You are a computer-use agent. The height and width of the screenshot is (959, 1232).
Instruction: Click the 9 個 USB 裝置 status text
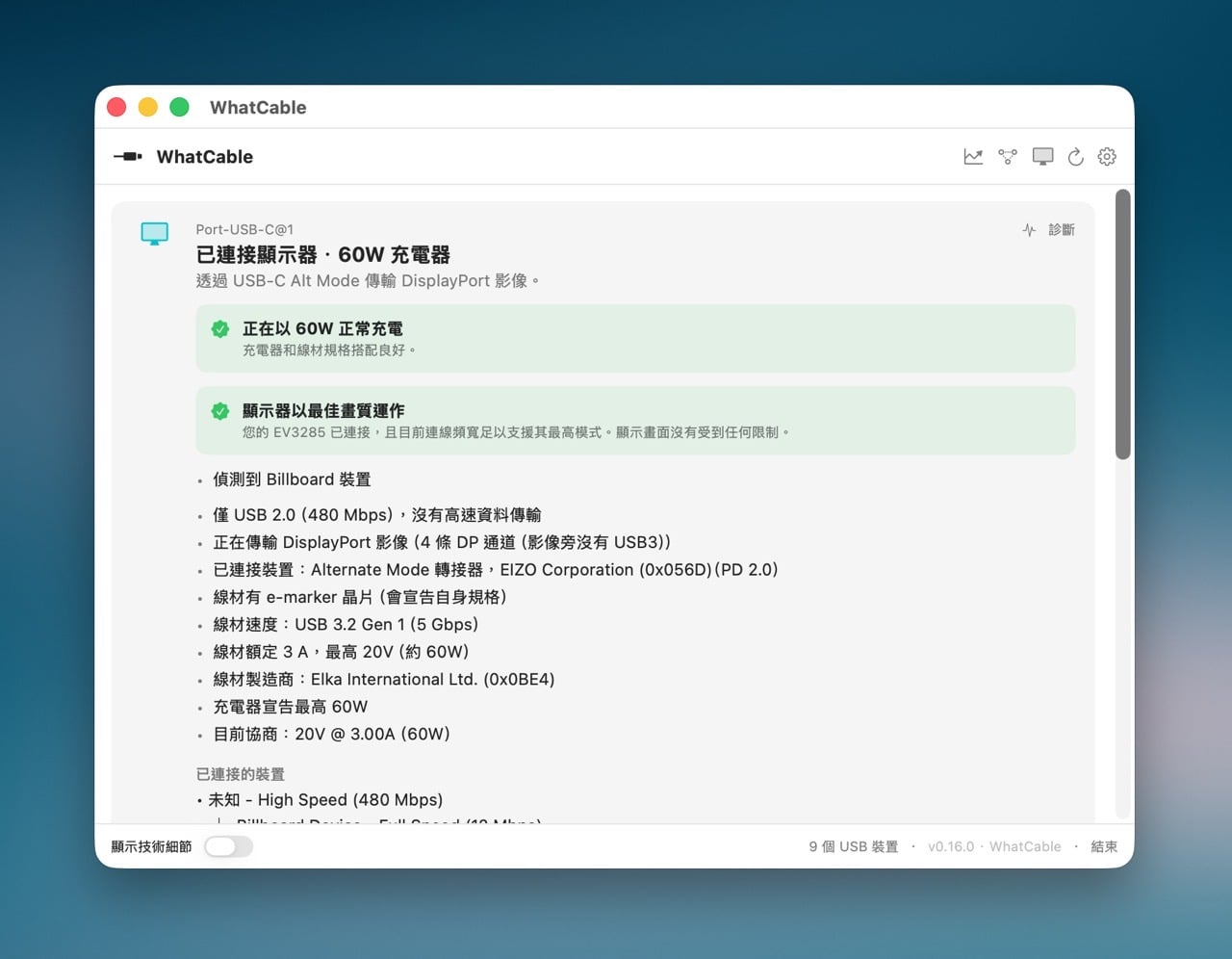coord(854,846)
